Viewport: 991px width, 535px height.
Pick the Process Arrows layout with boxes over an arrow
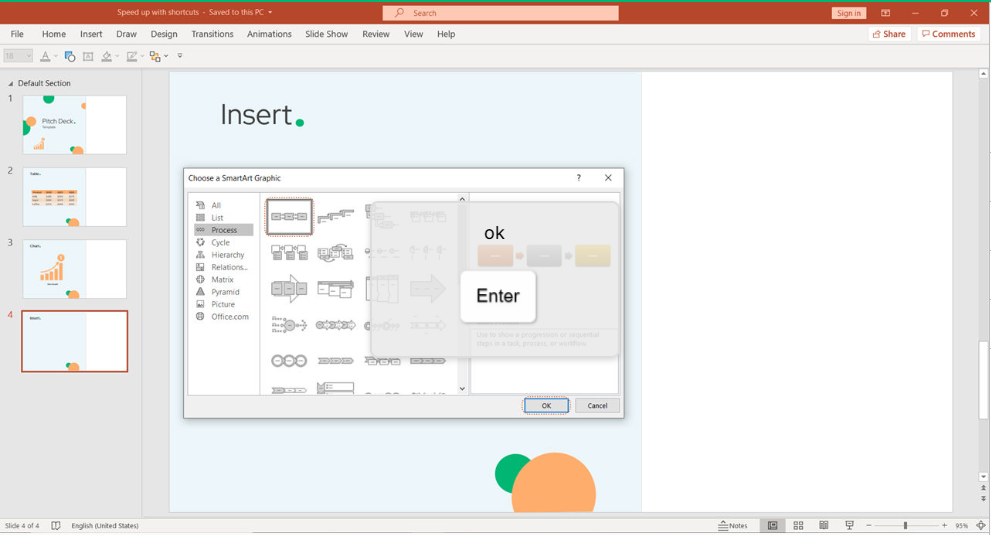(289, 289)
